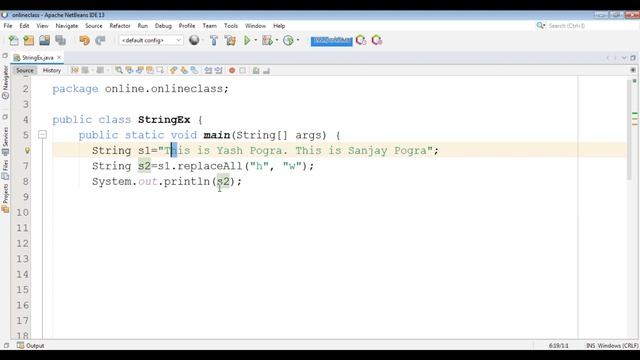
Task: Click the lightbulb hint on line 6
Action: tap(27, 151)
